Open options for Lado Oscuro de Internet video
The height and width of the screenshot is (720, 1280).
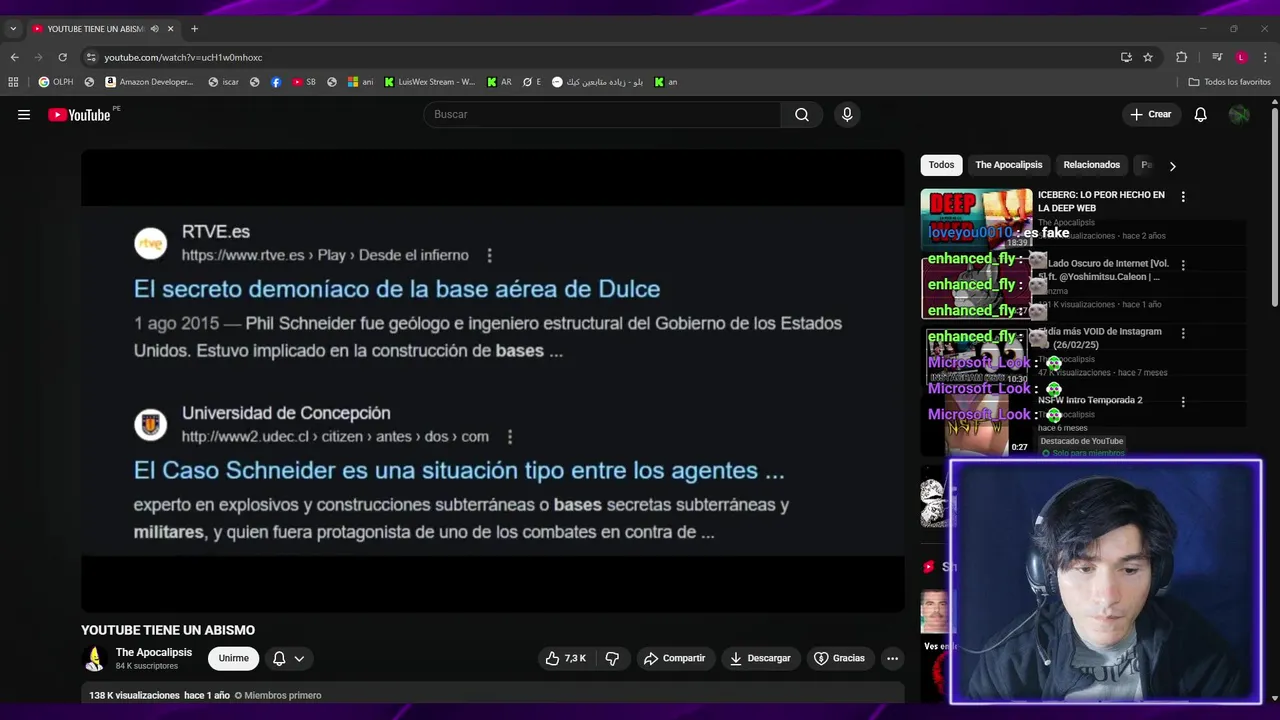pos(1183,265)
